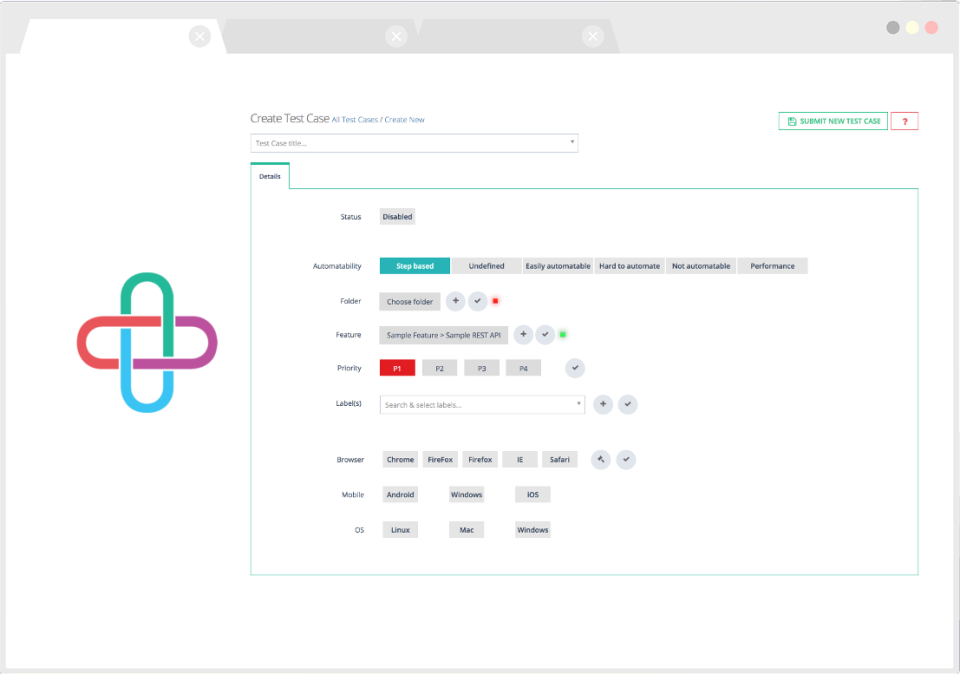Open the Choose folder picker
The height and width of the screenshot is (674, 960).
pos(409,301)
